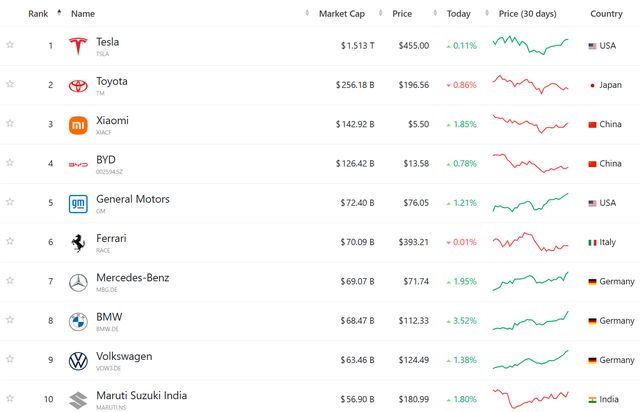Open the Maruti Suzuki India company link
The height and width of the screenshot is (412, 640).
coord(141,395)
